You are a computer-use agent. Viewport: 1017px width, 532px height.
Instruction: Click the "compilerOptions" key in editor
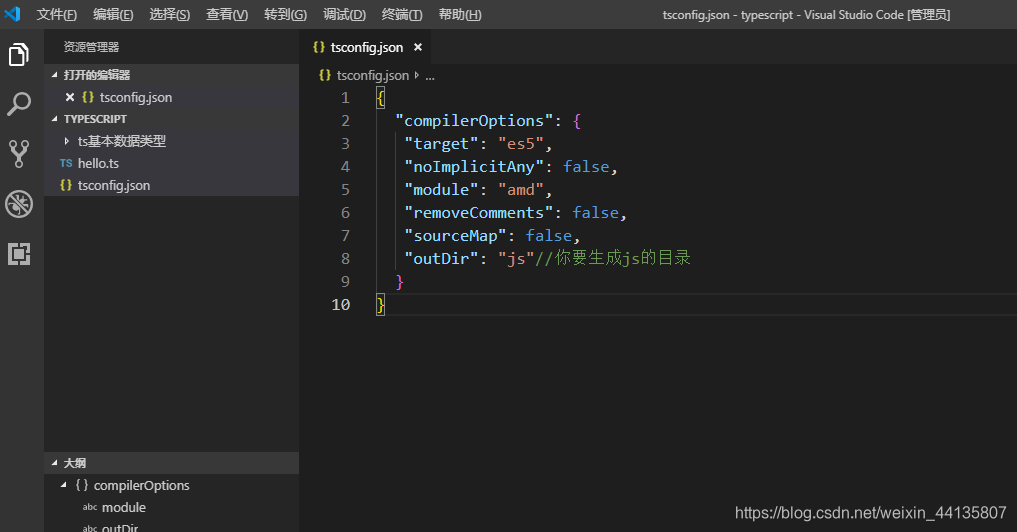tap(473, 121)
